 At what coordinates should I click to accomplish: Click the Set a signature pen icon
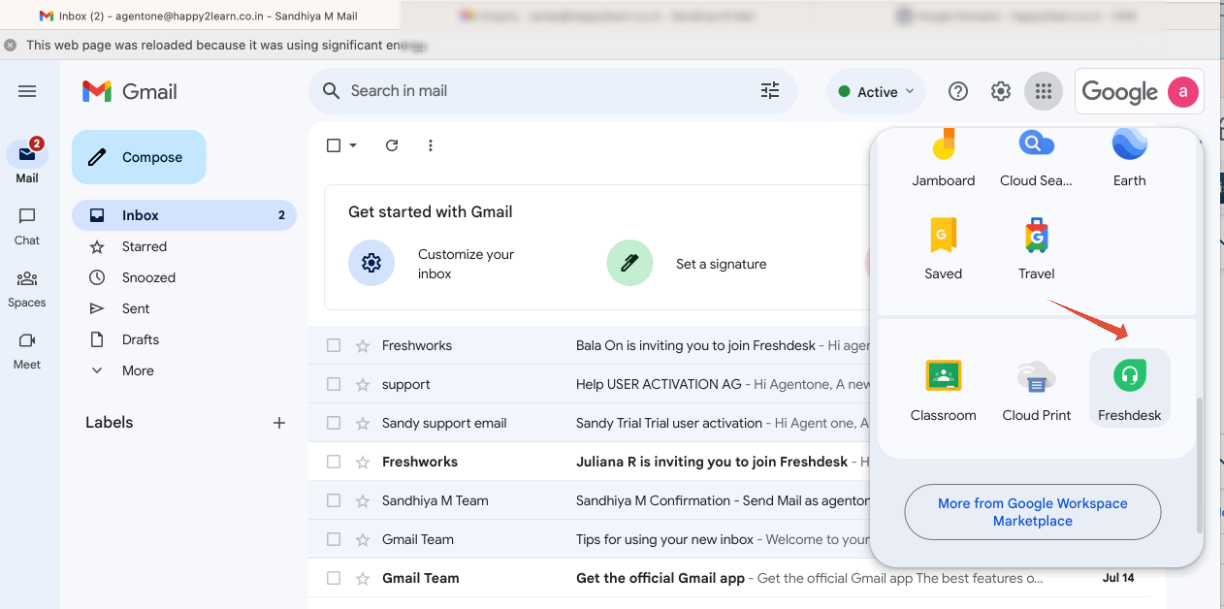tap(630, 264)
